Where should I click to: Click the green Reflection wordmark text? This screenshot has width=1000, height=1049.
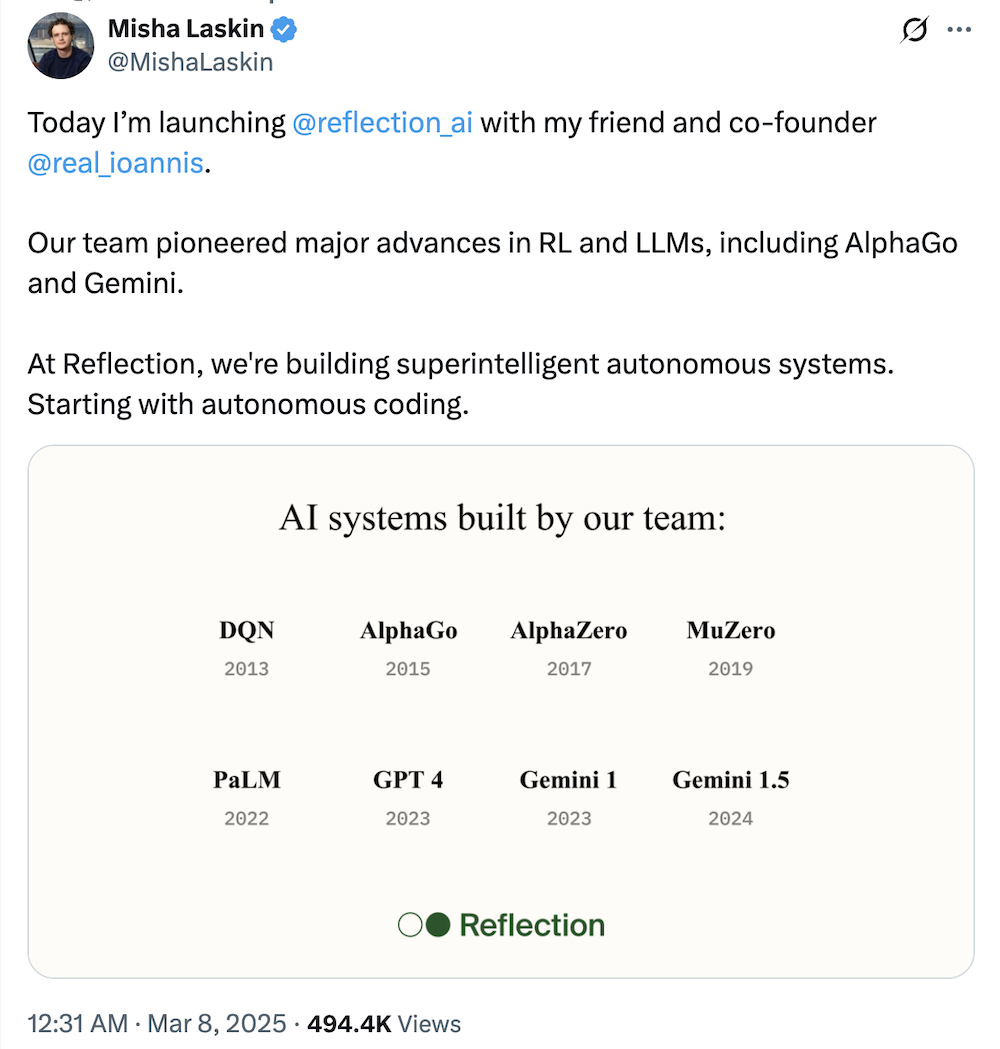click(x=532, y=925)
